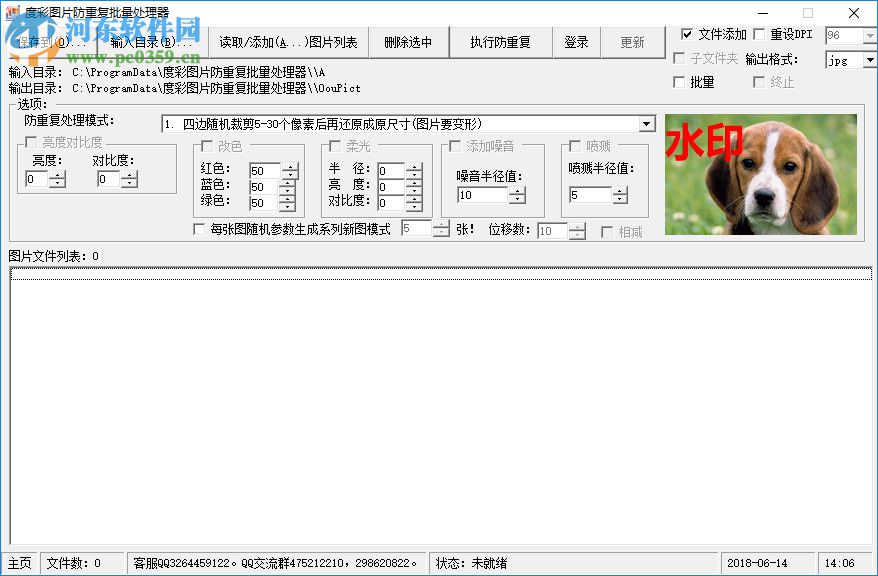The height and width of the screenshot is (576, 878).
Task: Check the 每张图随机参数生成系列新图模式 option
Action: (197, 230)
